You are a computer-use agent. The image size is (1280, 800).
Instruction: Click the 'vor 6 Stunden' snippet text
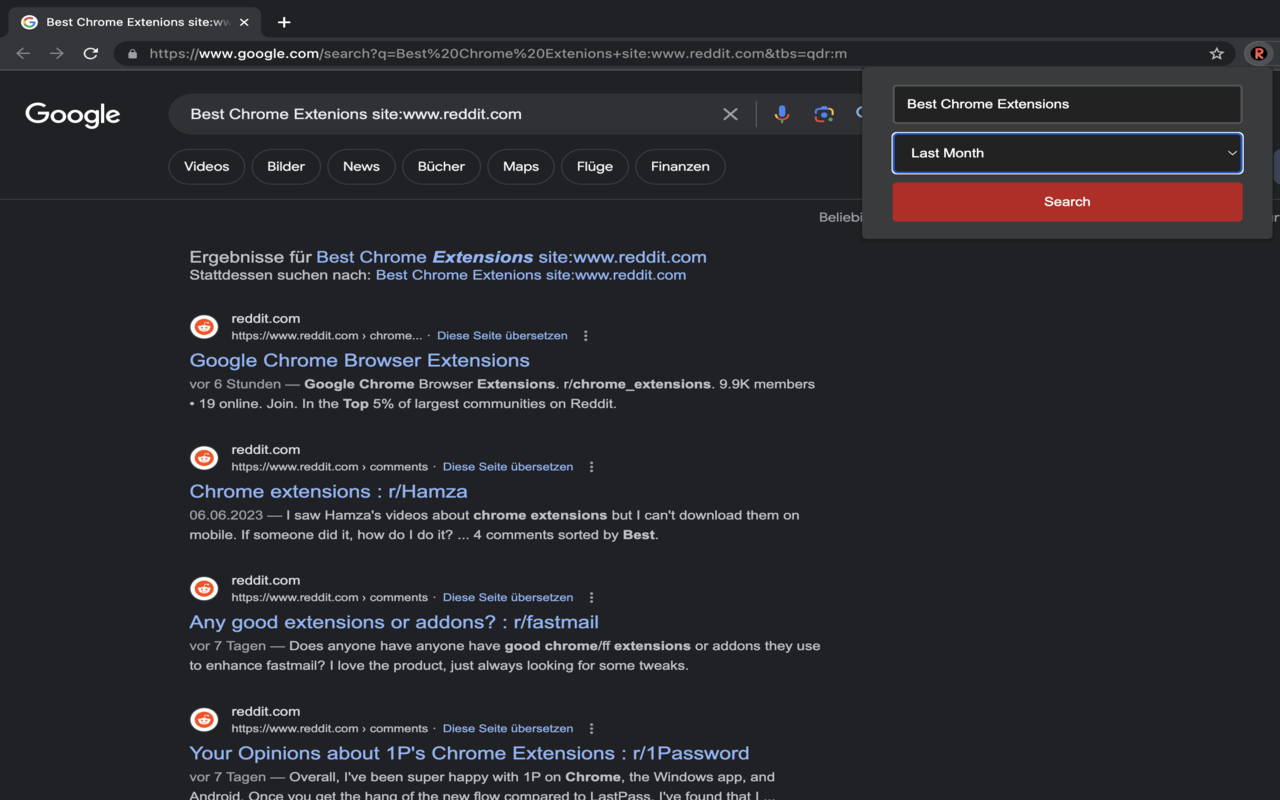tap(235, 384)
